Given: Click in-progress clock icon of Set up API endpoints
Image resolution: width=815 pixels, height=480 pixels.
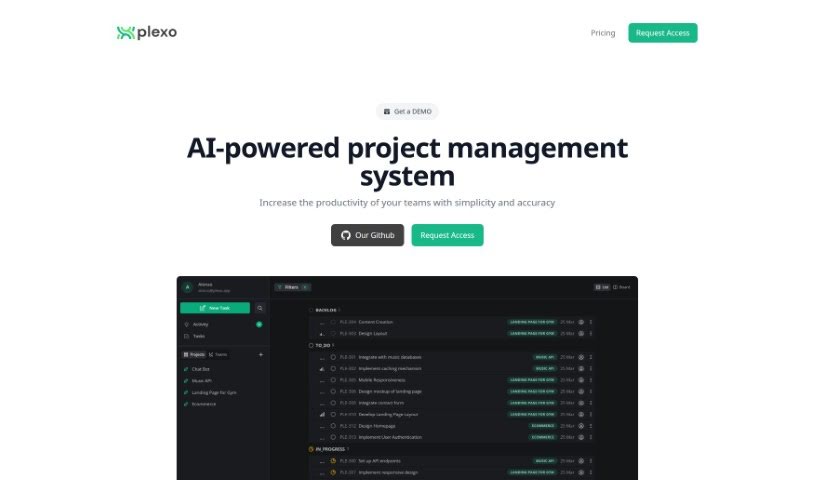Looking at the screenshot, I should [x=333, y=461].
